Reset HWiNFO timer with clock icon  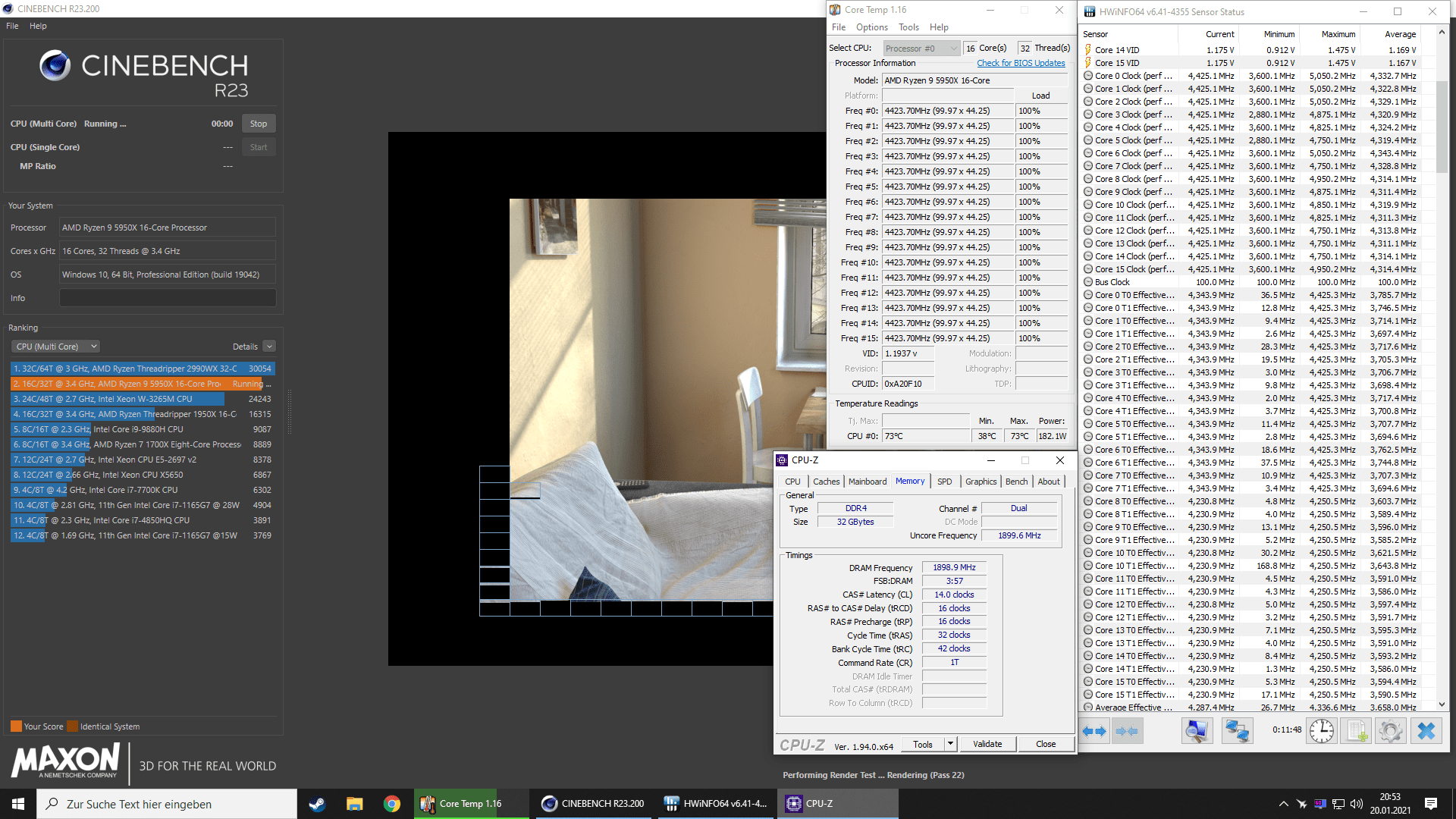[x=1322, y=731]
